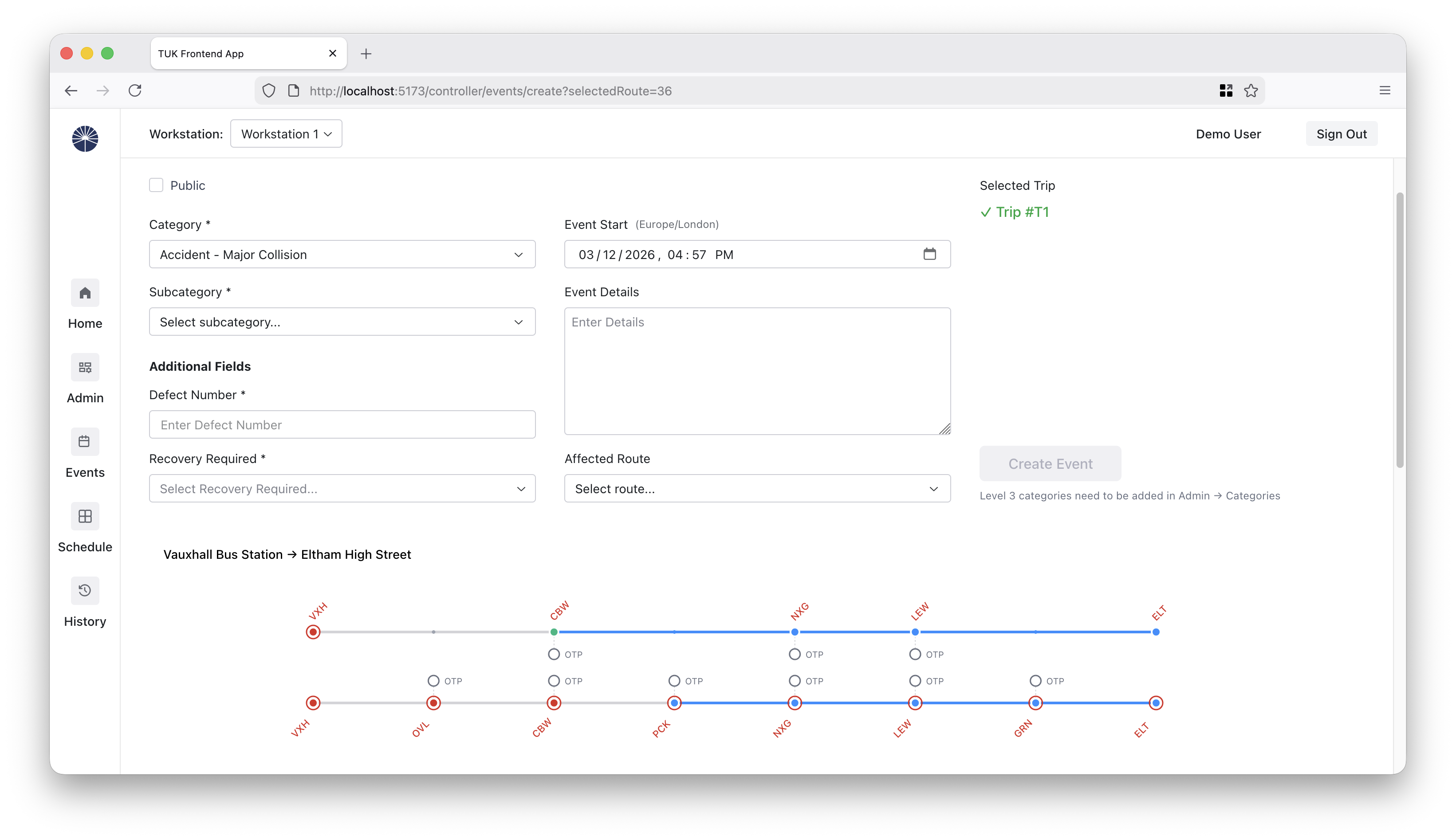Screen dimensions: 1456x840
Task: Open Affected Route dropdown
Action: click(x=756, y=489)
